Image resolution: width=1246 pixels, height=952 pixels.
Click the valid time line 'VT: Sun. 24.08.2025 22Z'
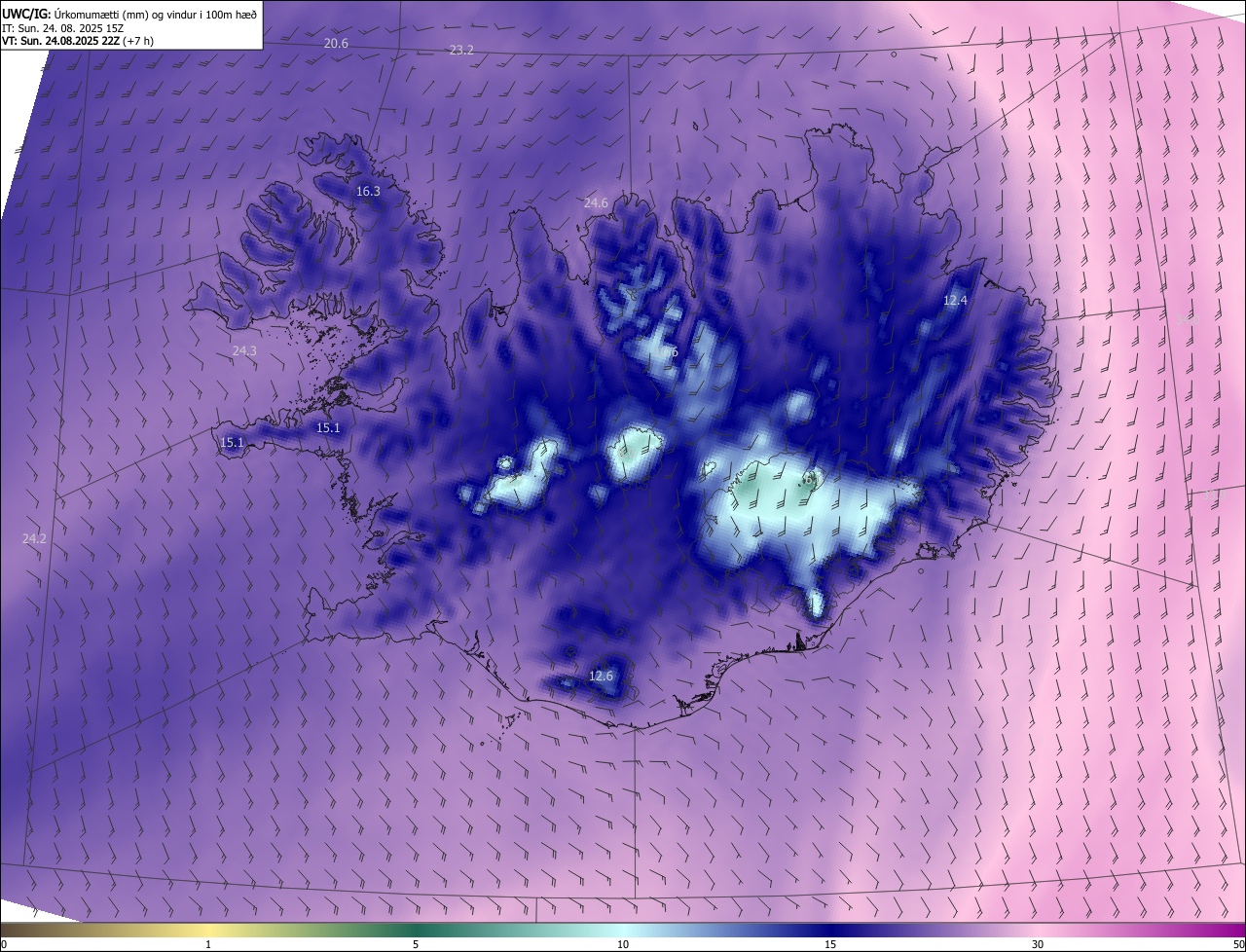pyautogui.click(x=60, y=42)
